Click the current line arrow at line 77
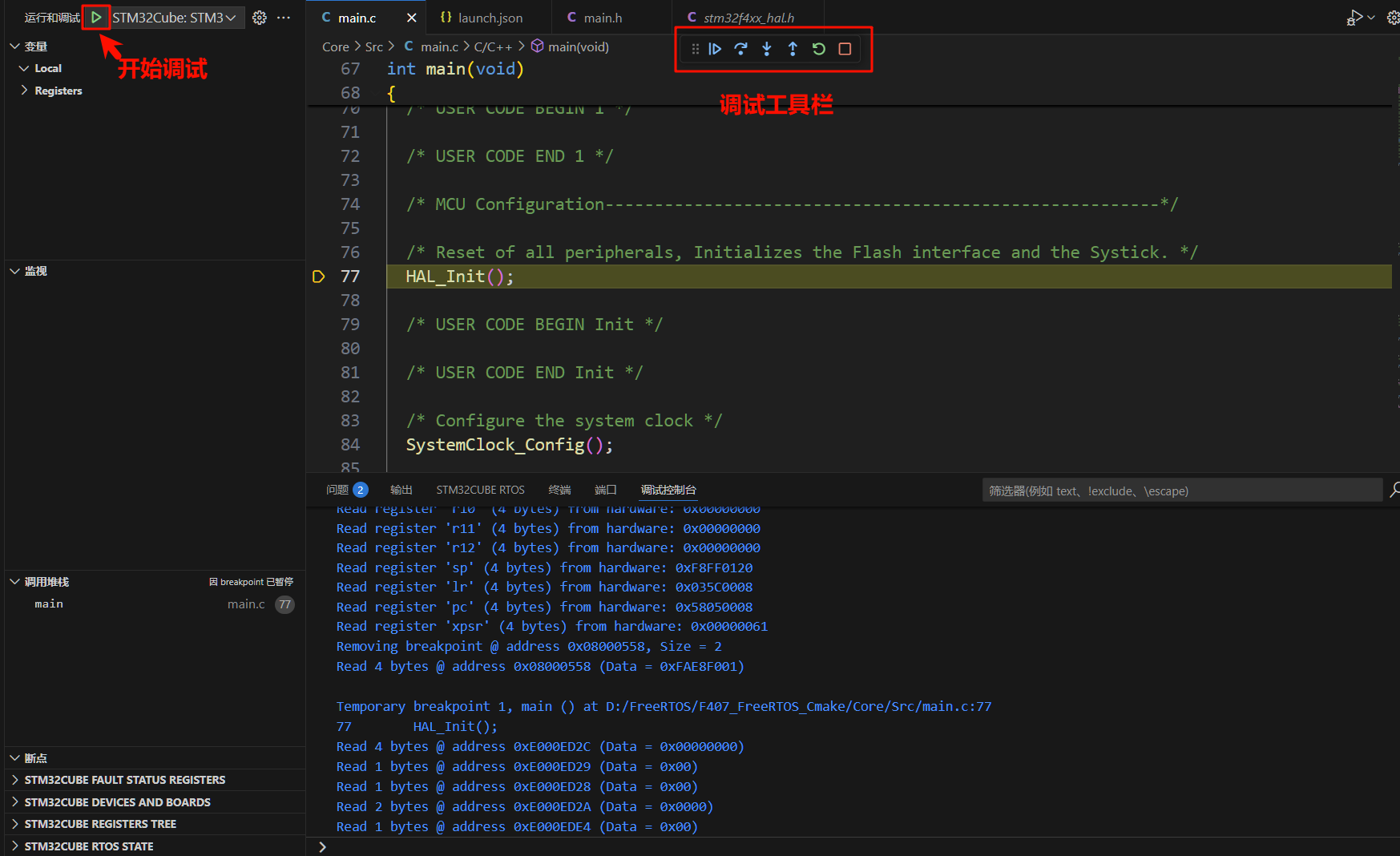This screenshot has height=856, width=1400. pyautogui.click(x=318, y=277)
